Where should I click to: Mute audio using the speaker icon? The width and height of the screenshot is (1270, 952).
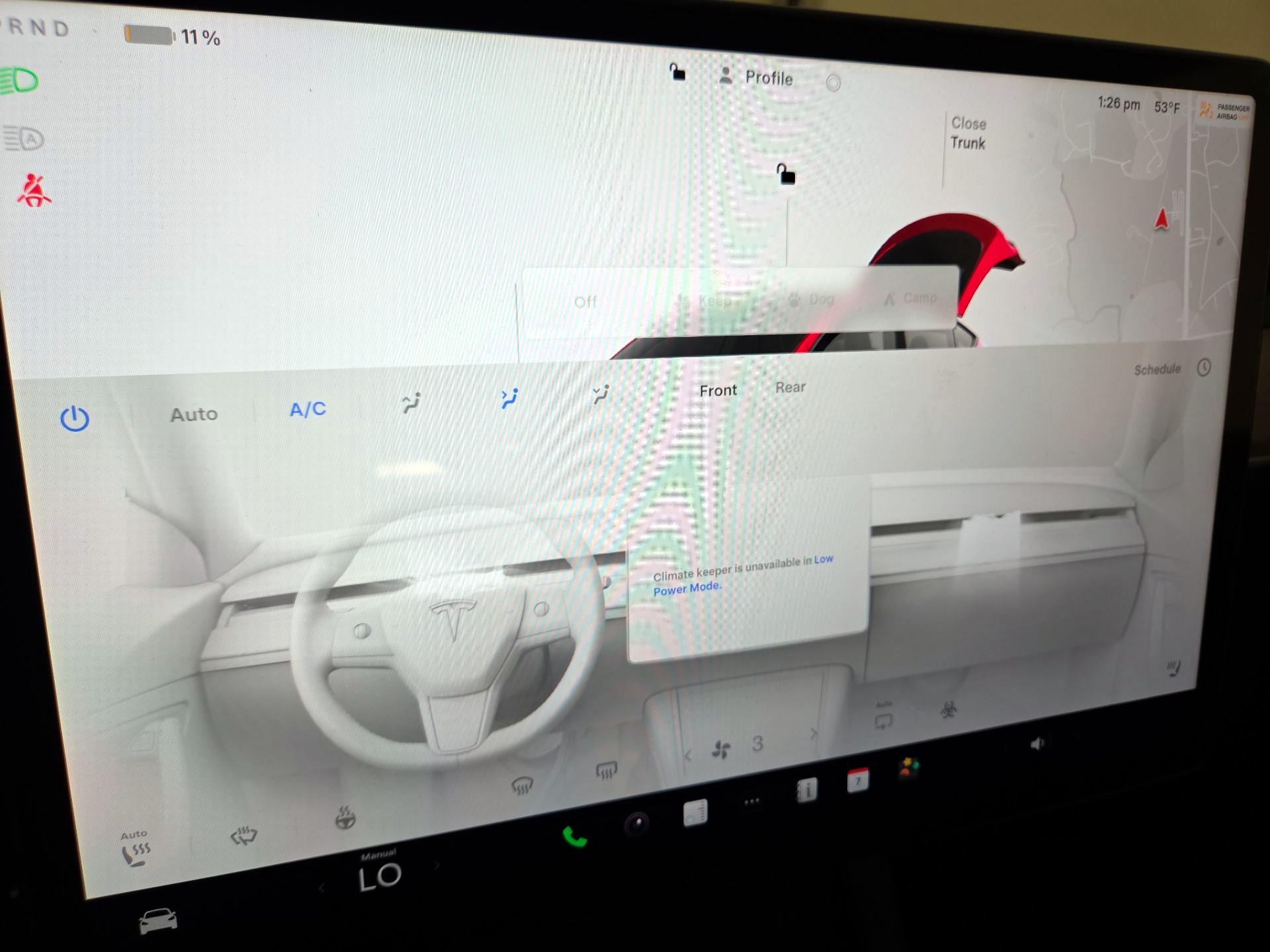pyautogui.click(x=1035, y=743)
